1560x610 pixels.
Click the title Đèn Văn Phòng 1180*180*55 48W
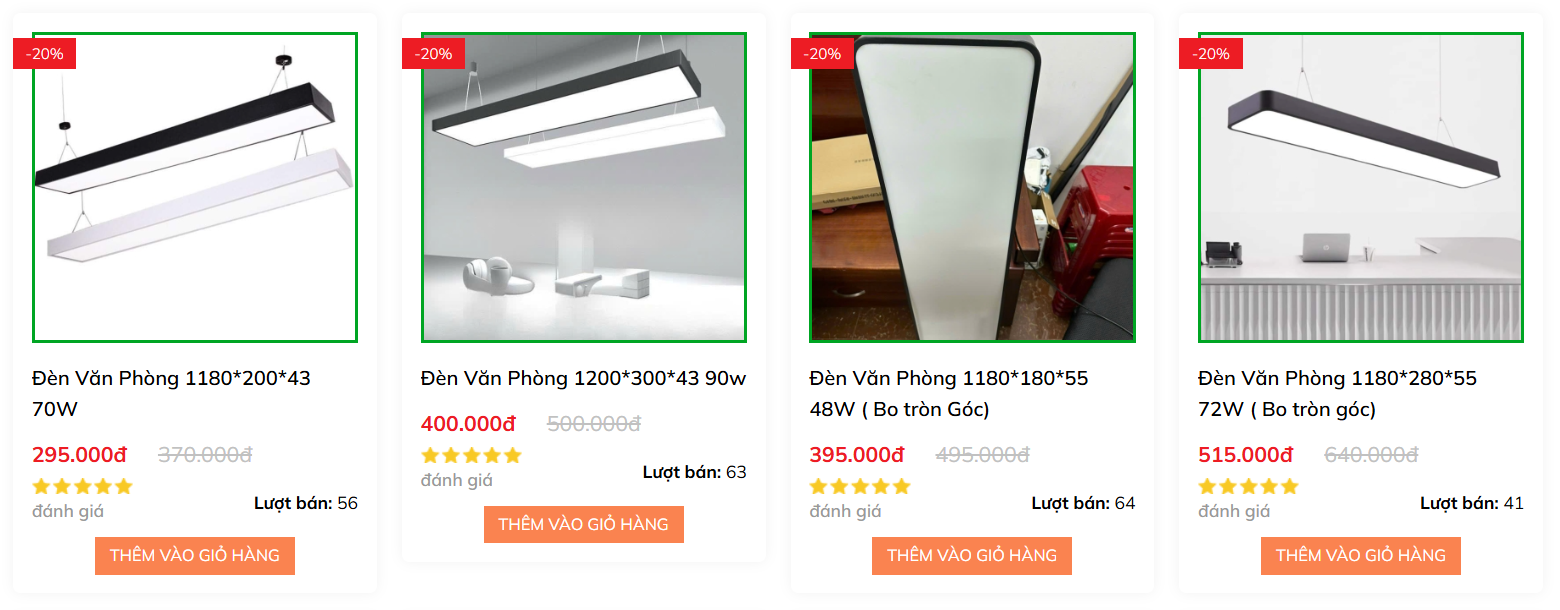(x=949, y=394)
